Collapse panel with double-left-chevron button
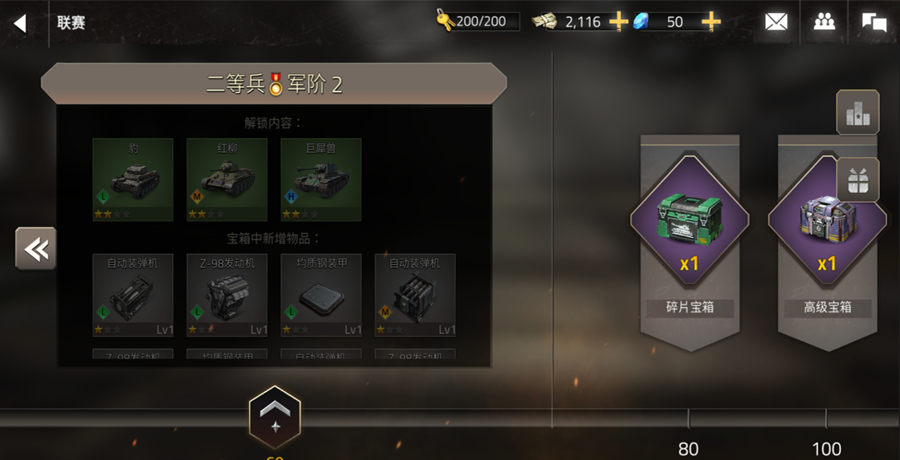 [x=36, y=248]
